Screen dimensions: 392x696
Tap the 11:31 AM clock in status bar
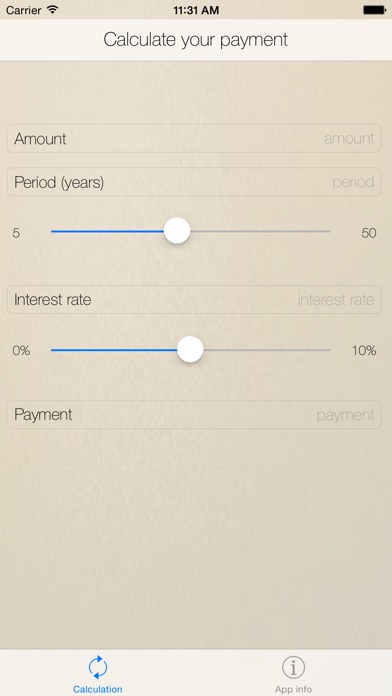pyautogui.click(x=196, y=10)
